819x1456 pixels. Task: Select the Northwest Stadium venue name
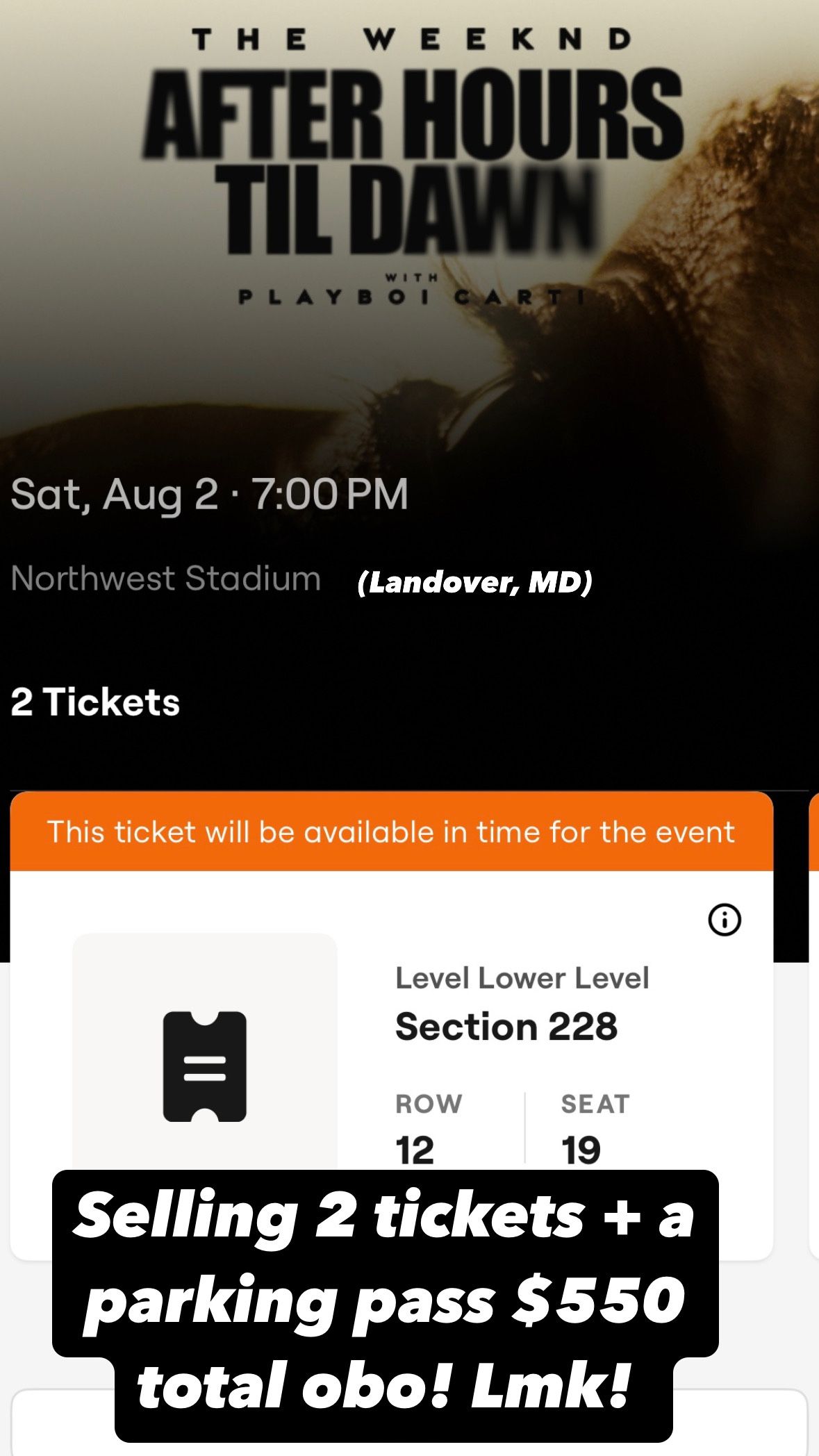click(166, 579)
